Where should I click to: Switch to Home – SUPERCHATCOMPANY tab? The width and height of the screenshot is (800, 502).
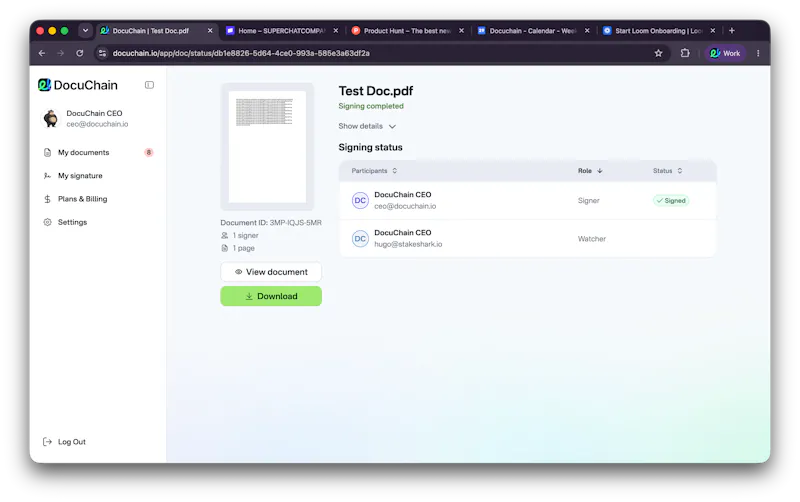tap(282, 31)
